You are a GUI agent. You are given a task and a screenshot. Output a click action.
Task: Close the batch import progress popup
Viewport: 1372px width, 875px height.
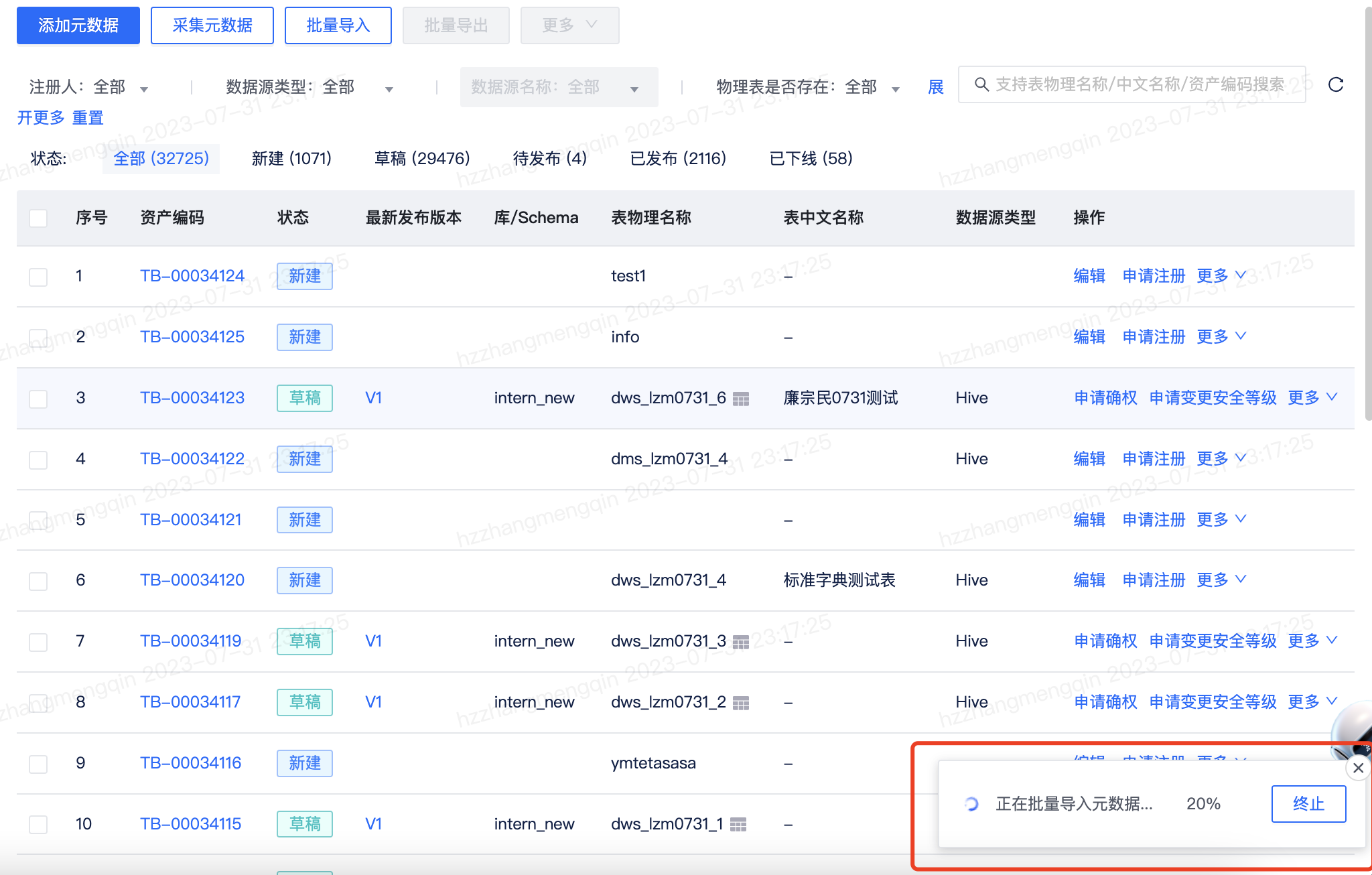pos(1358,768)
